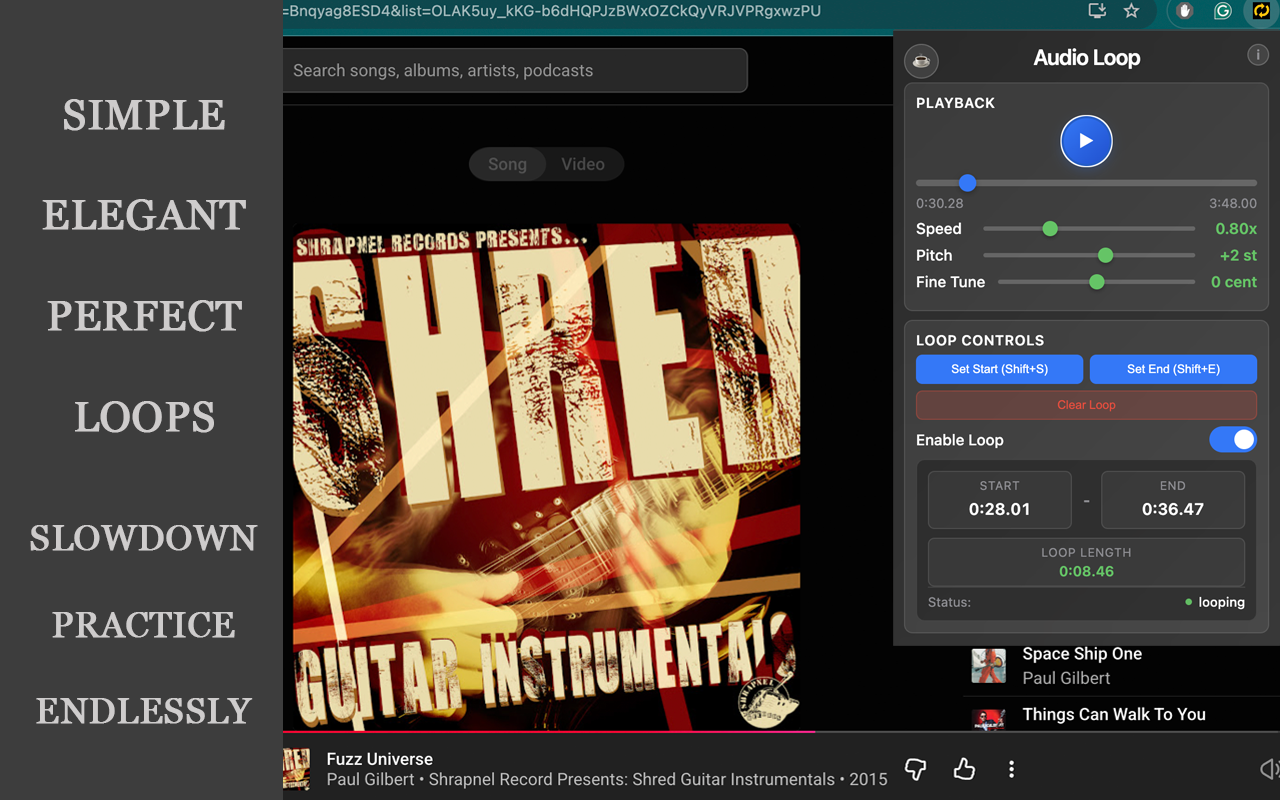Image resolution: width=1280 pixels, height=800 pixels.
Task: Click the "PLAYBACK" section heading
Action: click(x=955, y=103)
